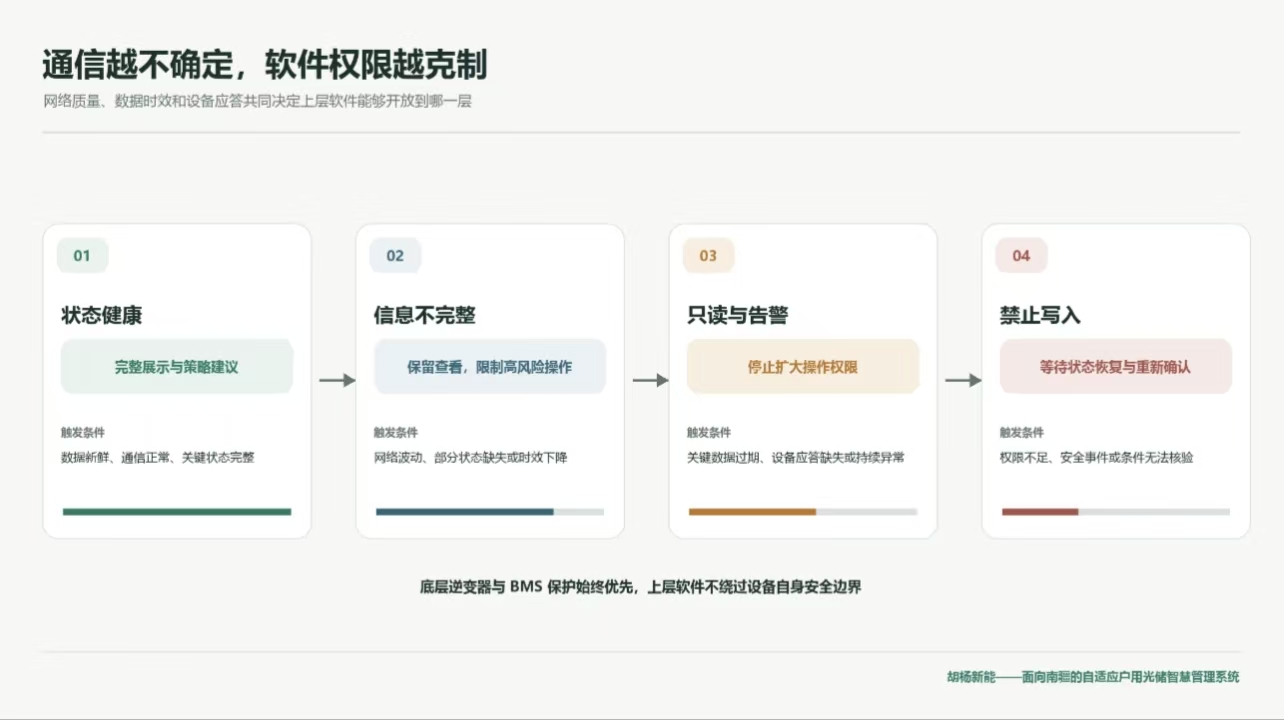Screen dimensions: 1284x720
Task: Click the 01 number badge
Action: click(x=82, y=255)
